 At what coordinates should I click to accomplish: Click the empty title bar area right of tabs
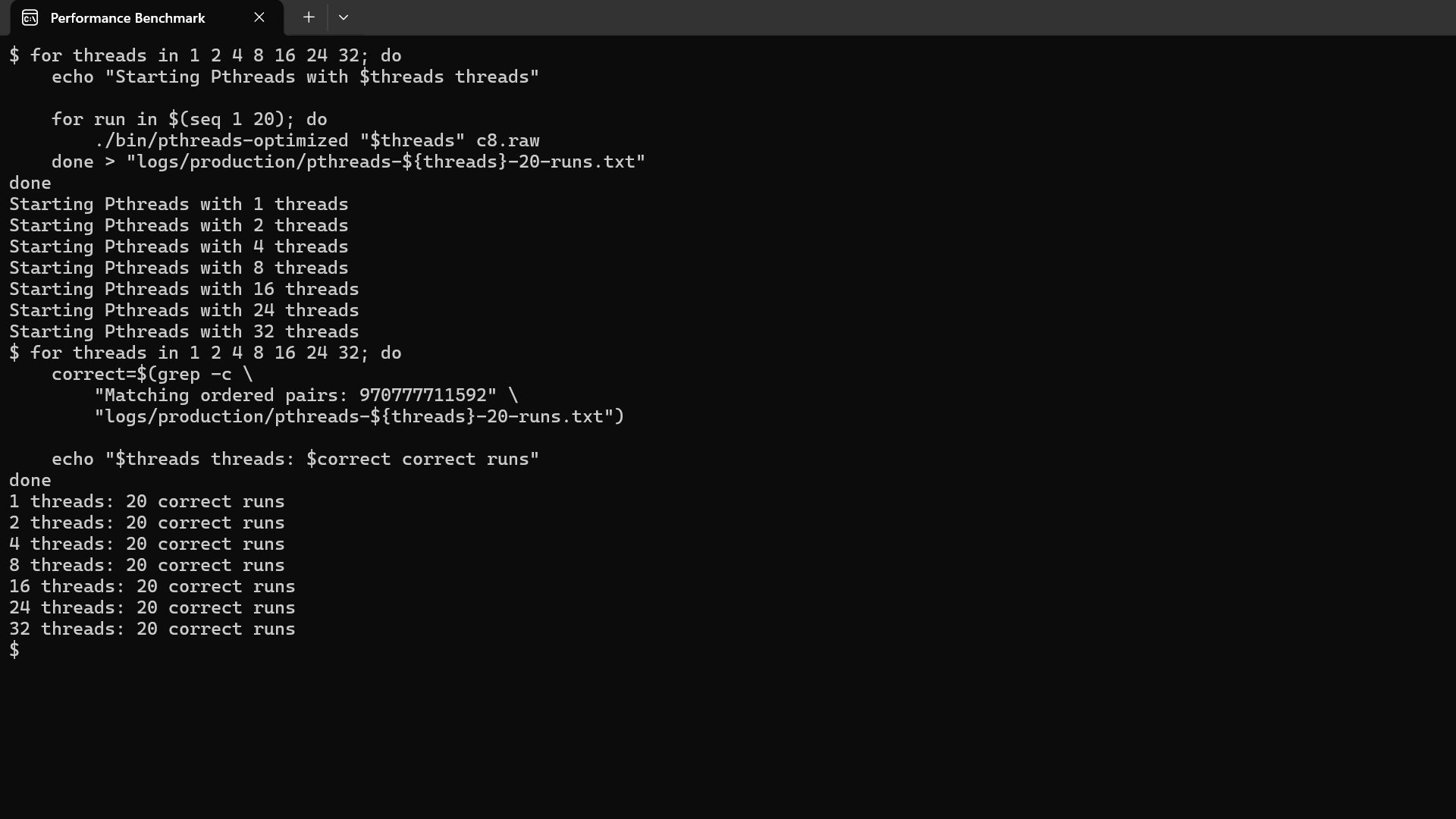[x=902, y=17]
